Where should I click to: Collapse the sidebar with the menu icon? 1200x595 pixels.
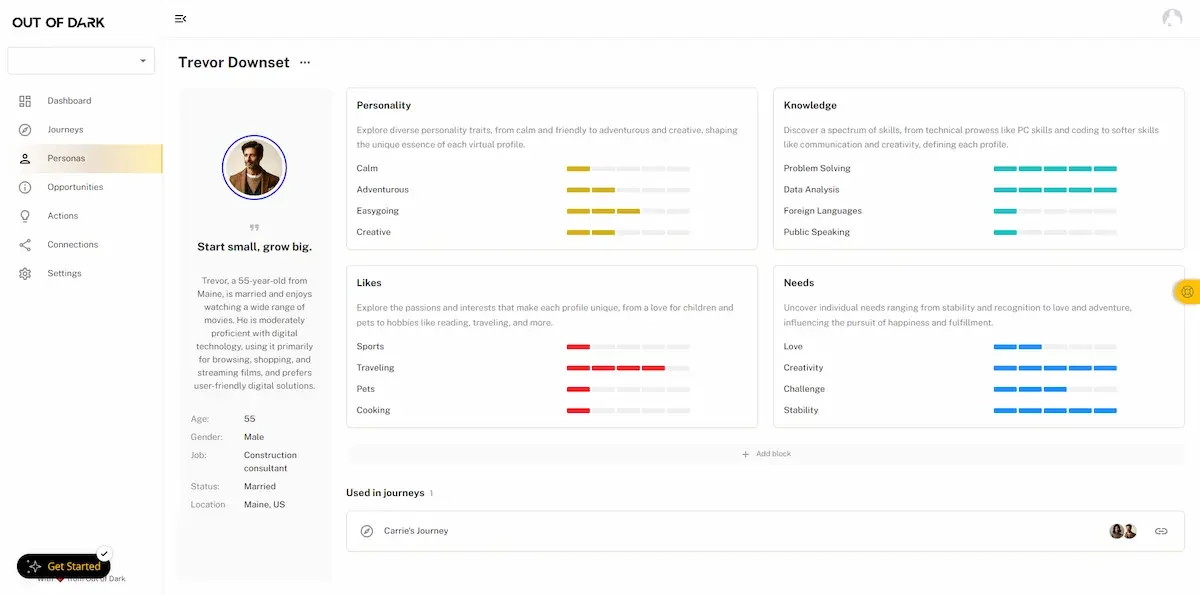coord(180,19)
